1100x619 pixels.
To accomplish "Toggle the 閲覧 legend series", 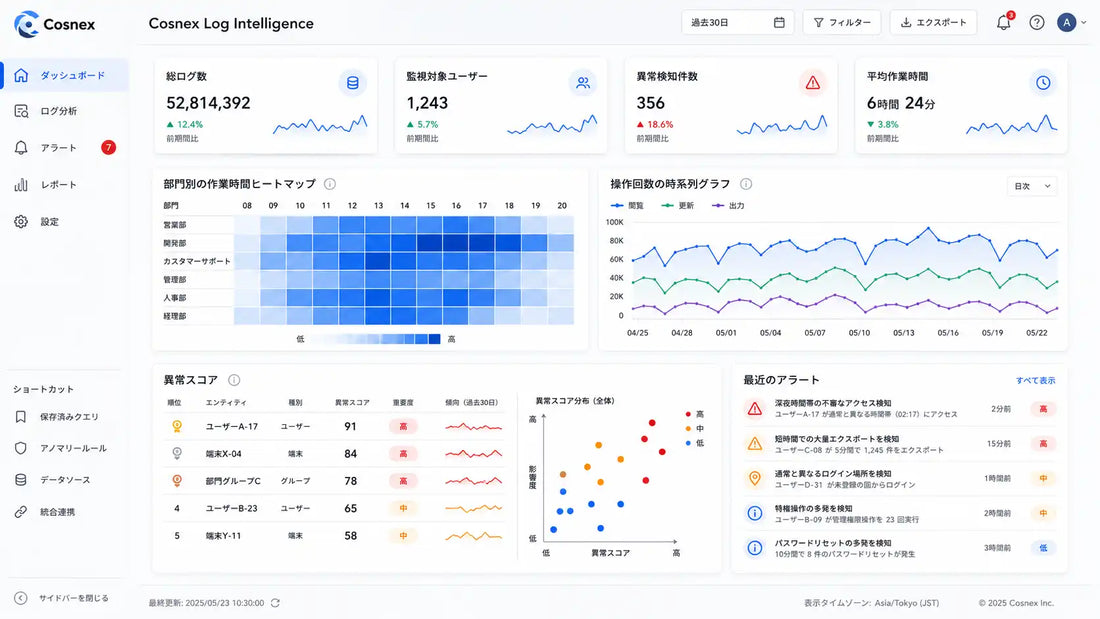I will click(x=627, y=206).
